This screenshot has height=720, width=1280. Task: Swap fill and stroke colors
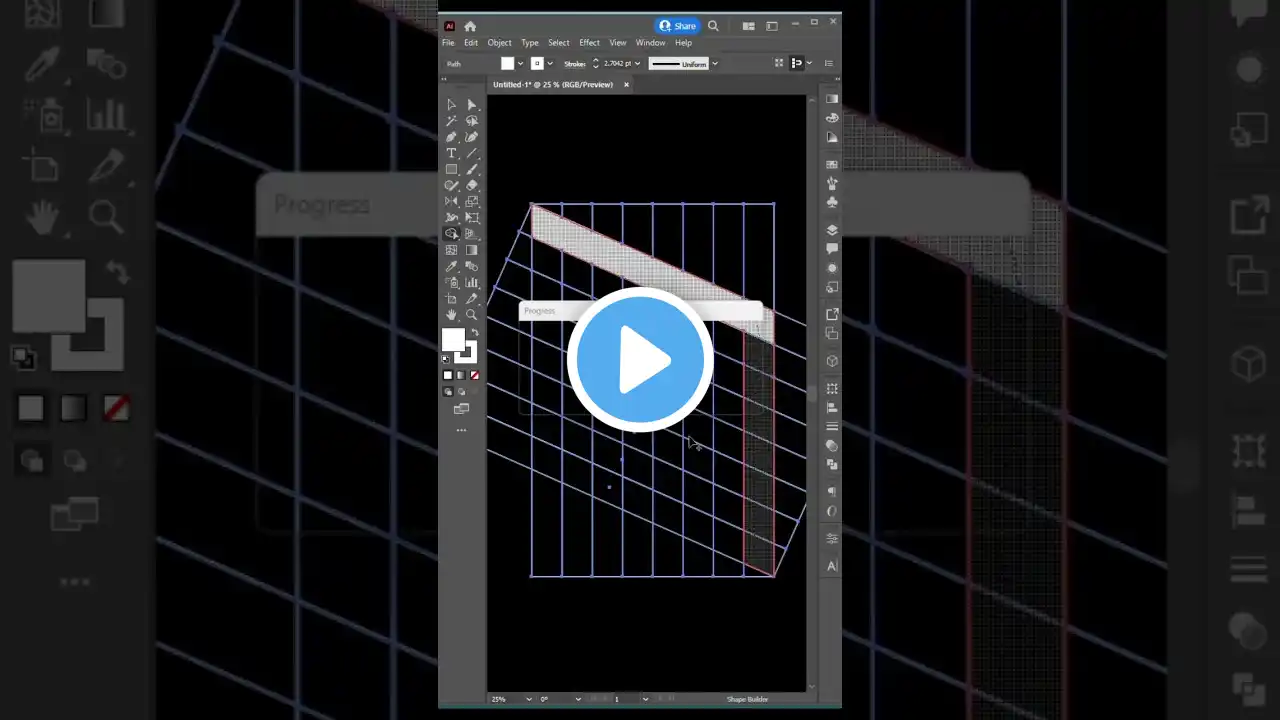pyautogui.click(x=475, y=332)
